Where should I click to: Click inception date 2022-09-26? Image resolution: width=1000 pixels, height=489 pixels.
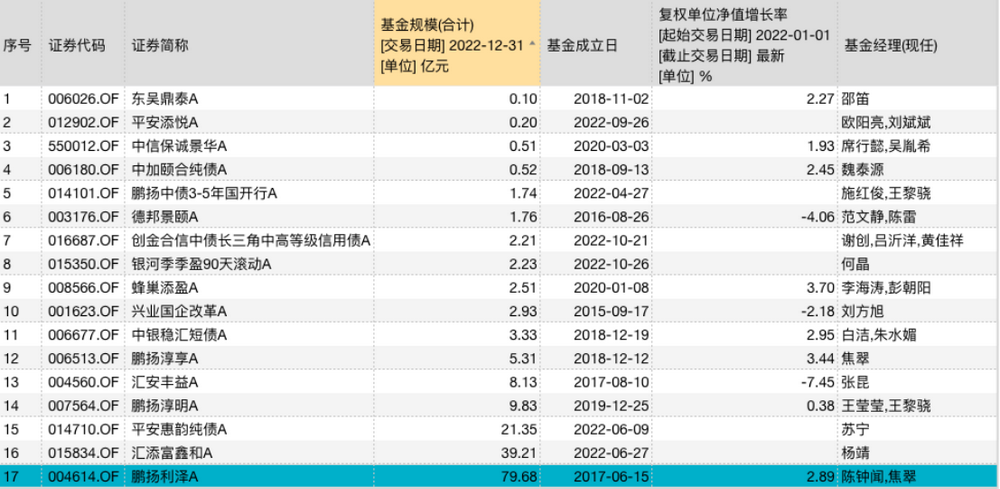pyautogui.click(x=611, y=122)
